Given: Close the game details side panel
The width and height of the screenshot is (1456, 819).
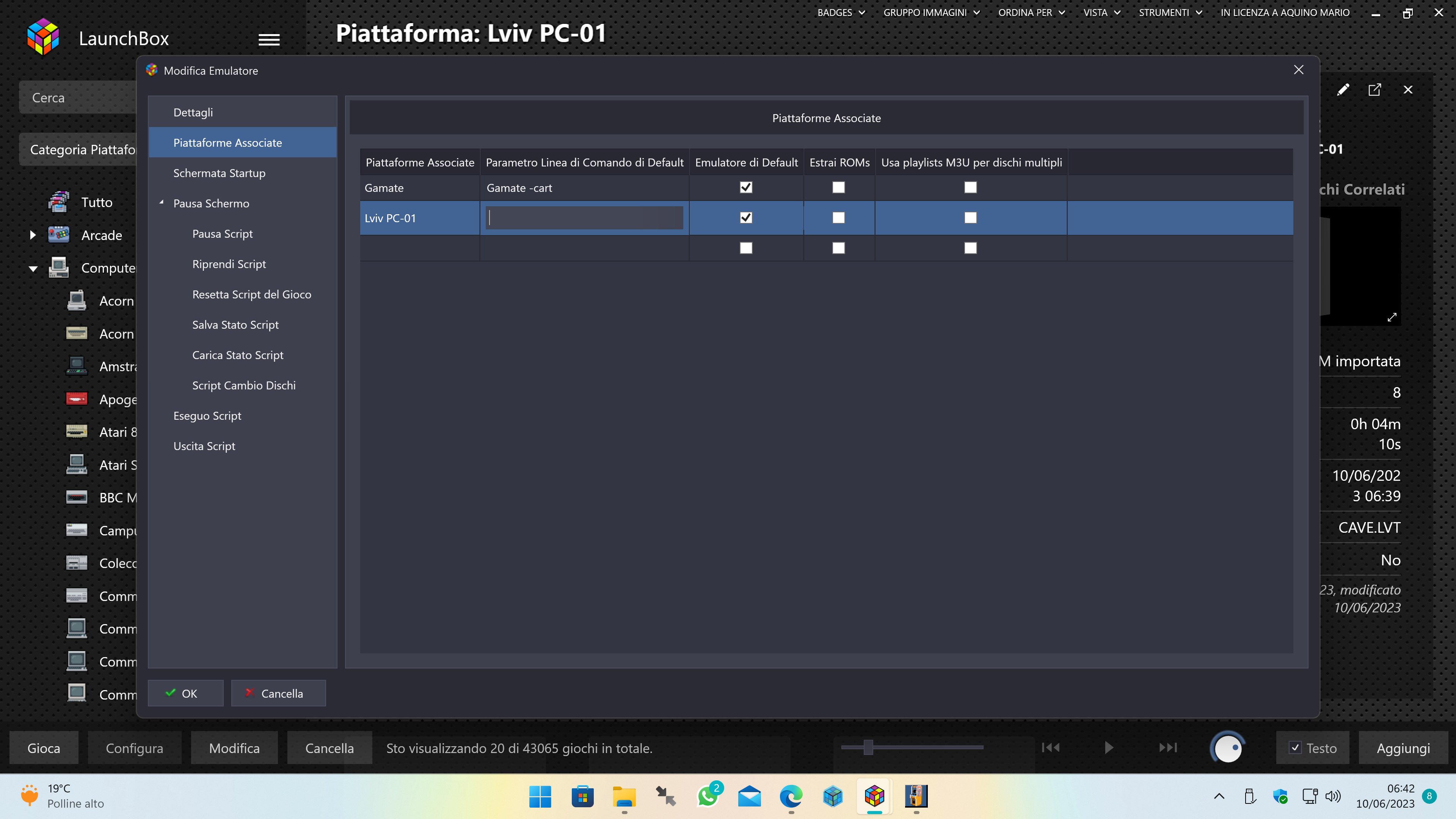Looking at the screenshot, I should coord(1408,90).
